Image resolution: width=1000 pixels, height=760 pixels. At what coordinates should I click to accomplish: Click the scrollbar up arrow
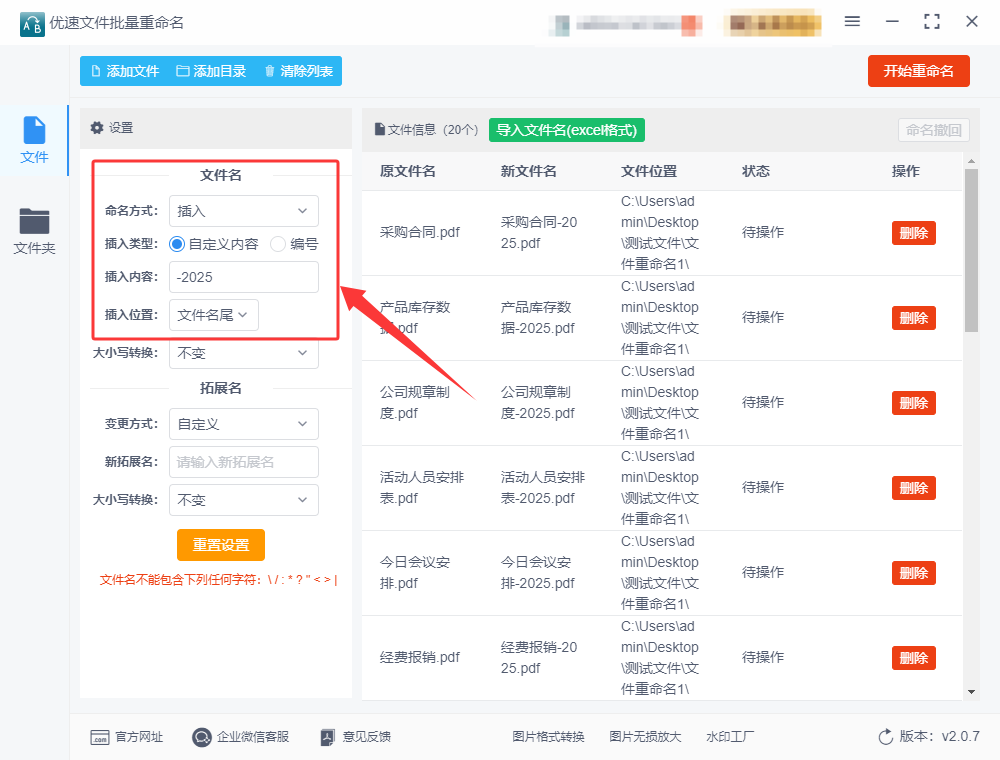point(971,161)
